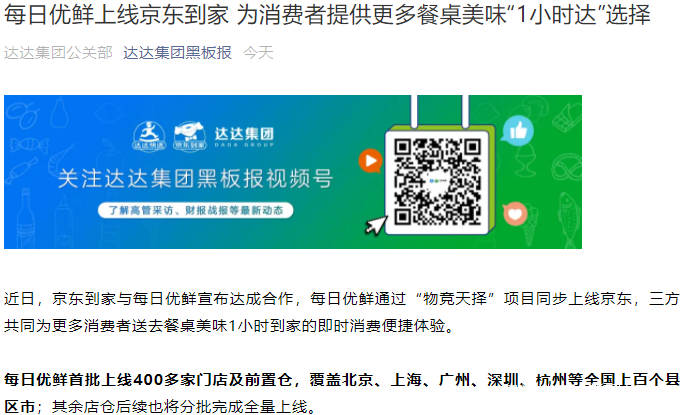The height and width of the screenshot is (415, 686).
Task: Click the 京东到家 logo icon
Action: [189, 136]
